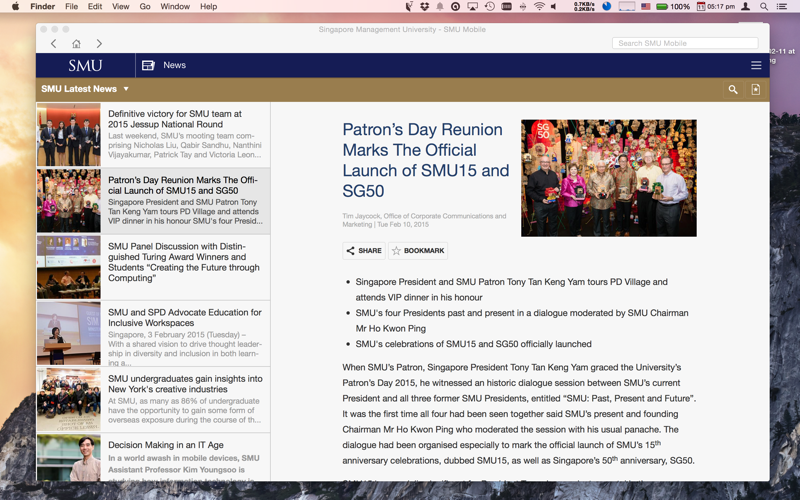Open the Dropbox menu bar icon
800x500 pixels.
pos(424,6)
